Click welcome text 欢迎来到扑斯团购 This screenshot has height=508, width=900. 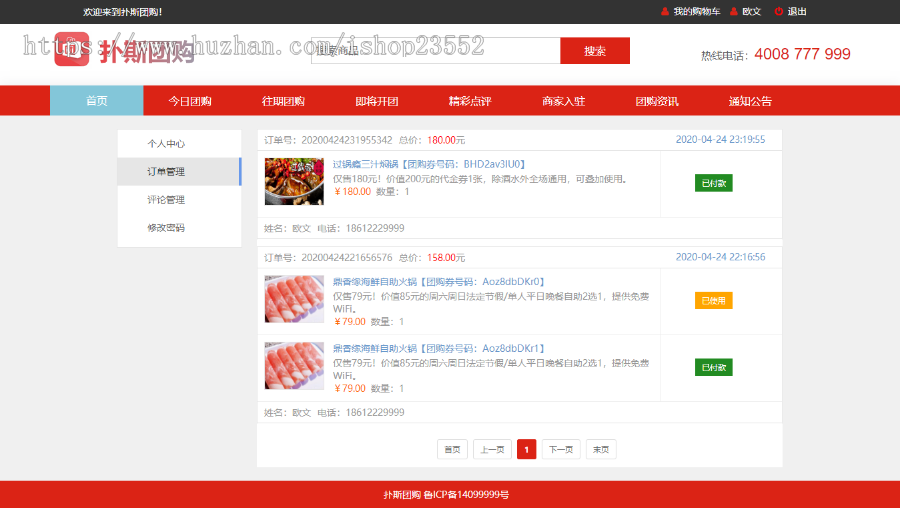coord(122,12)
